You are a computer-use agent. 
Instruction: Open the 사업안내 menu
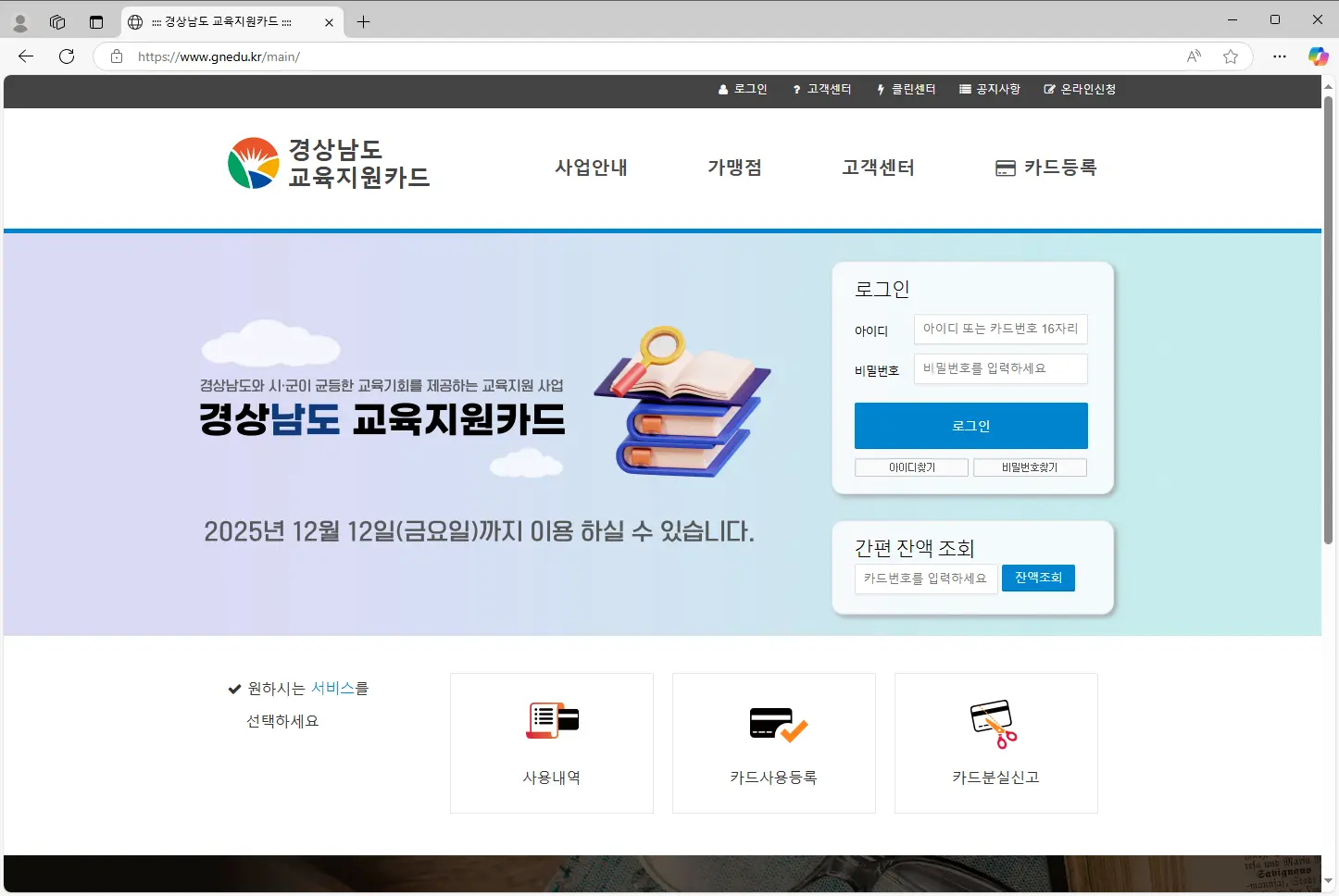(591, 168)
